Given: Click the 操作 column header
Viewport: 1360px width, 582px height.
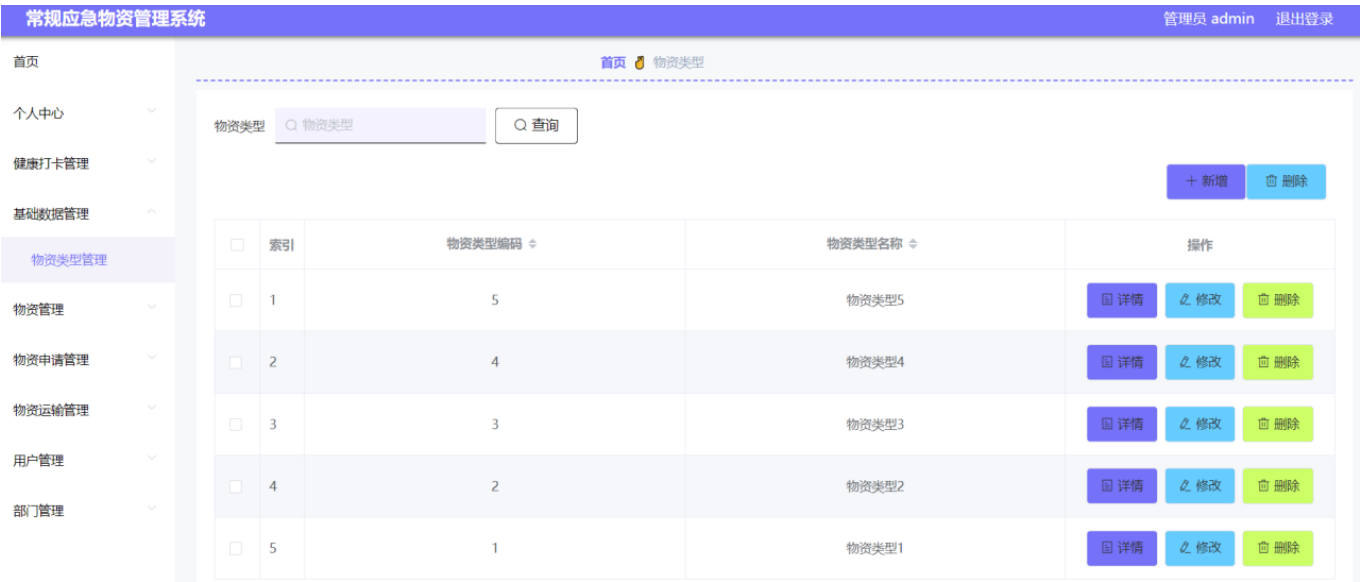Looking at the screenshot, I should pyautogui.click(x=1200, y=245).
